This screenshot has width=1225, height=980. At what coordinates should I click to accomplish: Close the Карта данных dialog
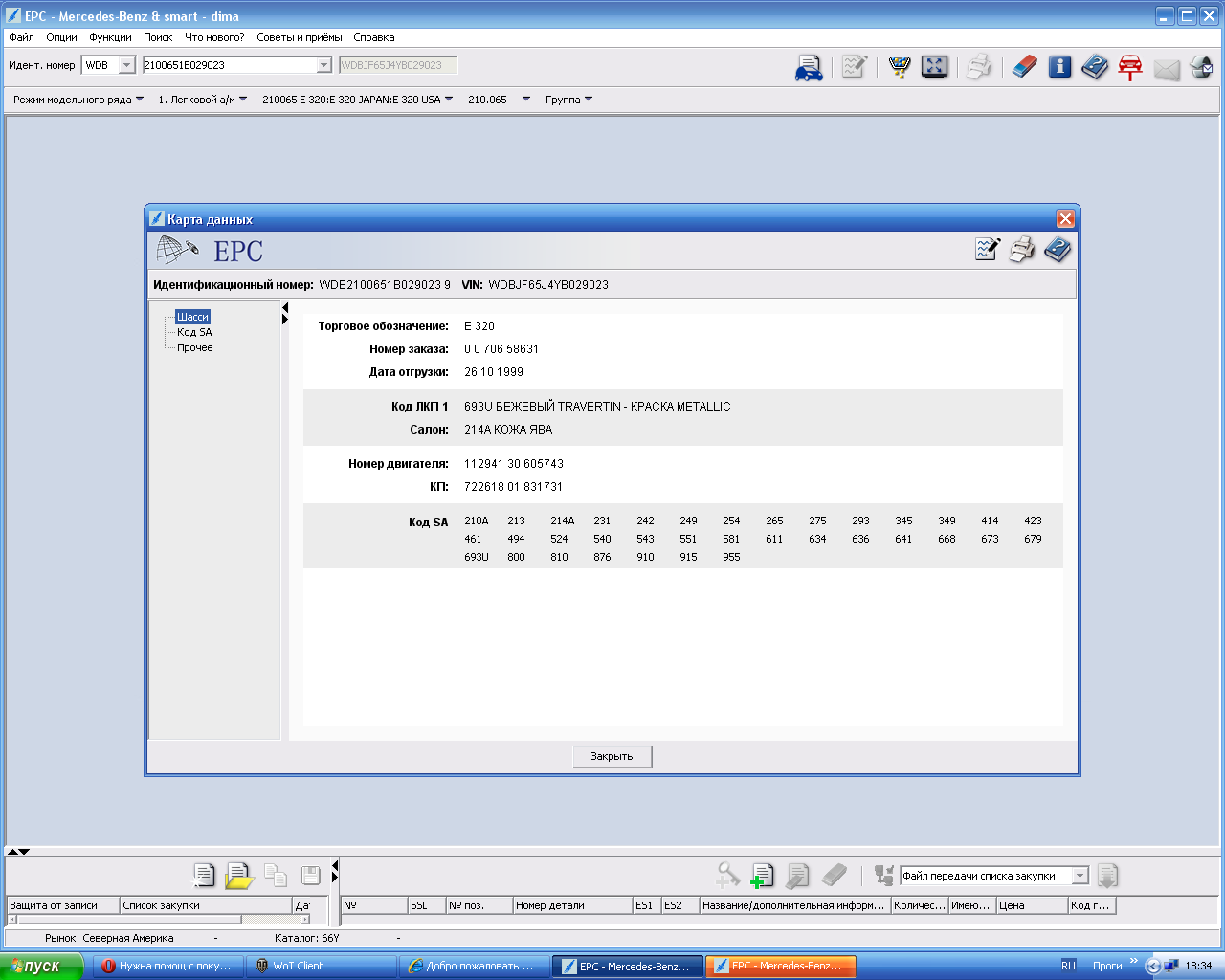pyautogui.click(x=1065, y=219)
